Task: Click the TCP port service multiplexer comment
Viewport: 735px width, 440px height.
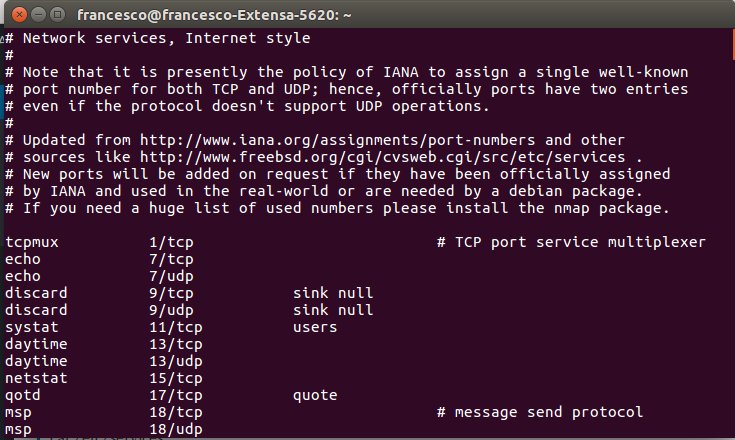Action: pos(571,242)
